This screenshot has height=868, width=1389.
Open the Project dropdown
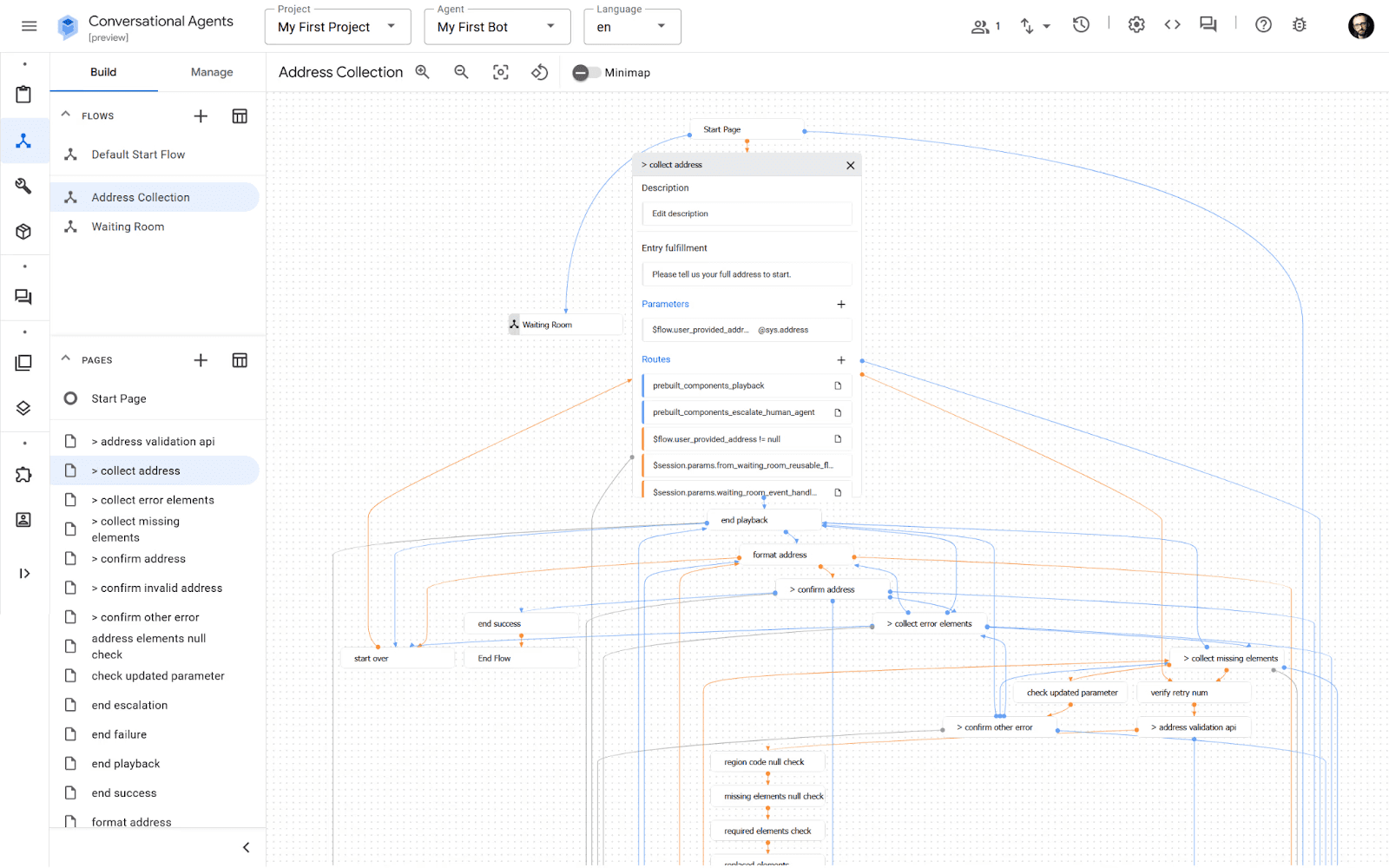coord(338,27)
